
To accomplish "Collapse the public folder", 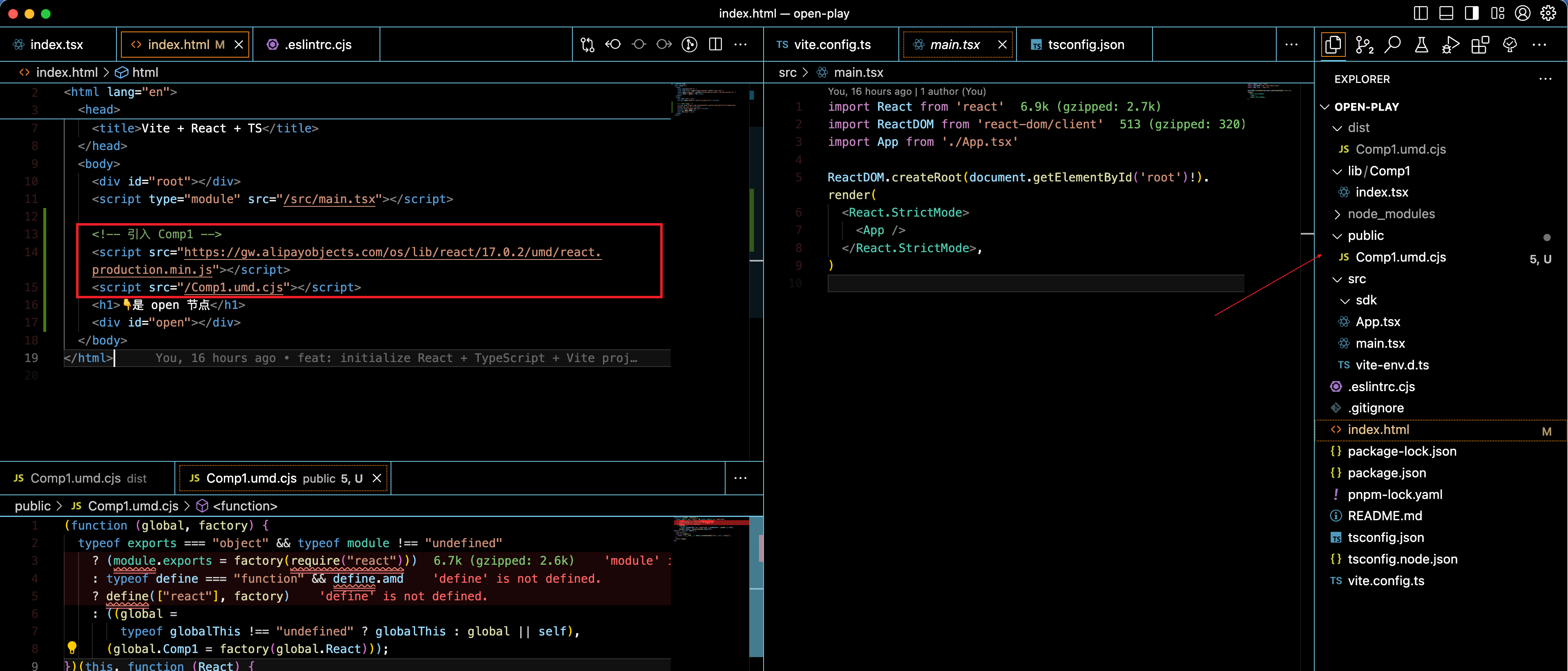I will [1365, 236].
